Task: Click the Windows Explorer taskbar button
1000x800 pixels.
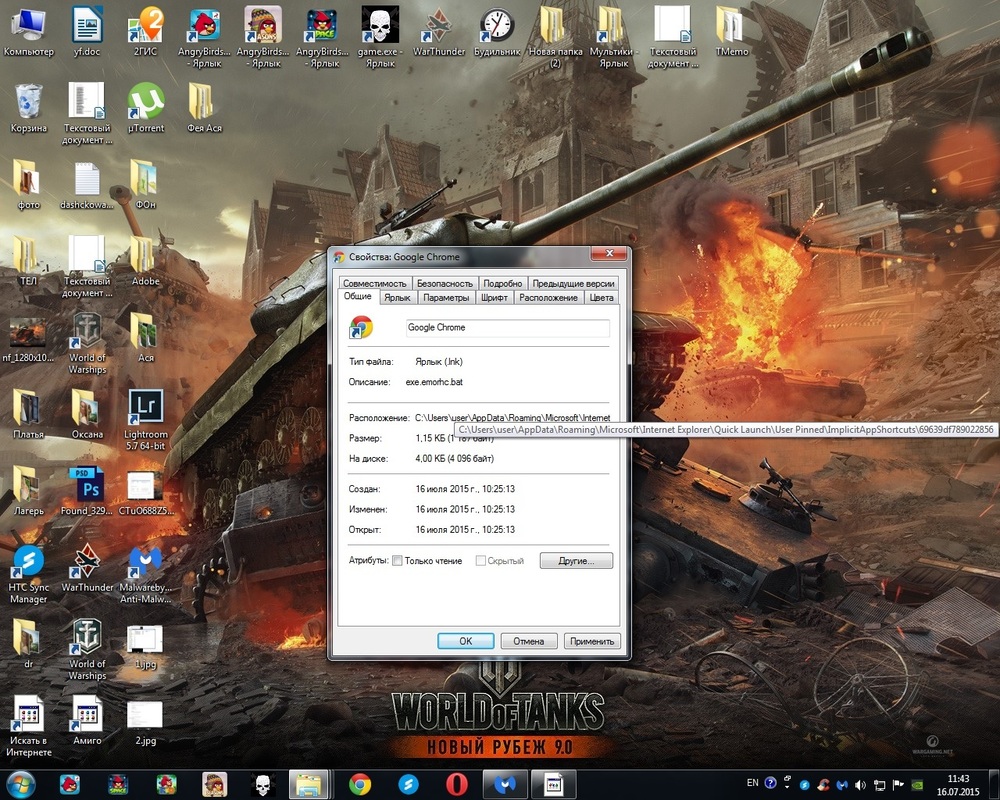Action: pos(309,784)
